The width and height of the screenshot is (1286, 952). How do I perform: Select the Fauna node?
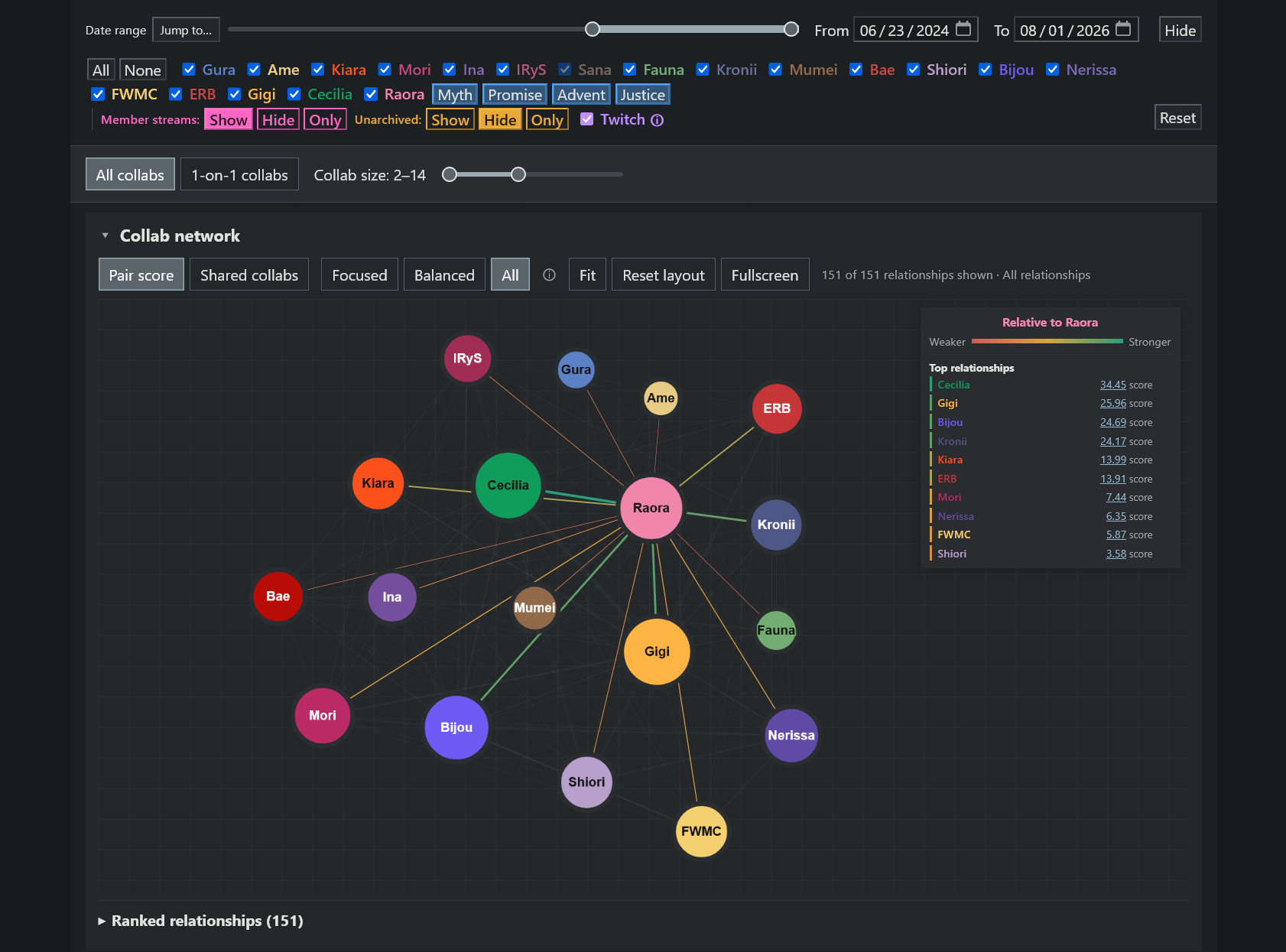[776, 630]
